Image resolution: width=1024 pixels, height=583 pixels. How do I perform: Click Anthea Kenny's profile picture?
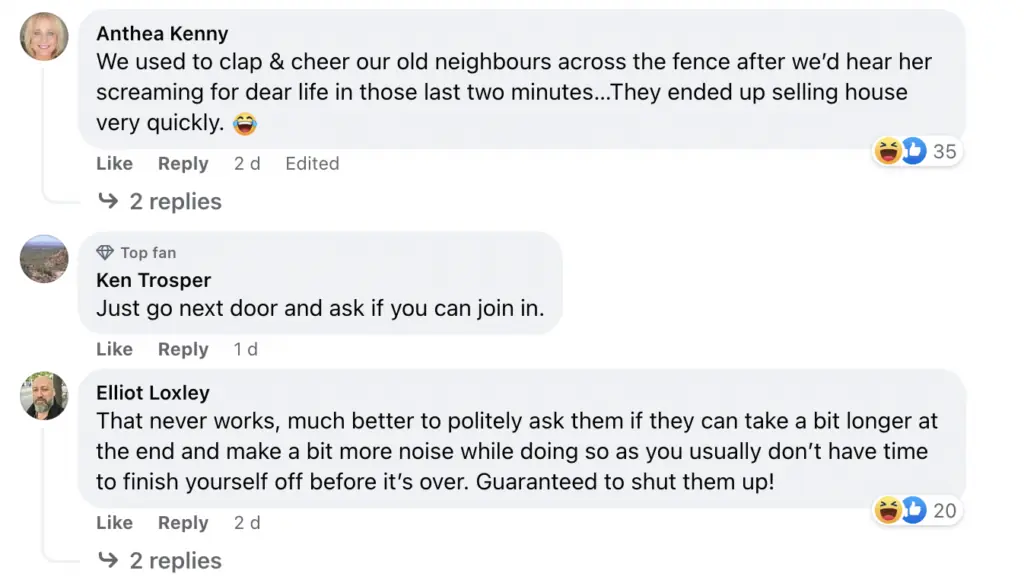pyautogui.click(x=45, y=37)
